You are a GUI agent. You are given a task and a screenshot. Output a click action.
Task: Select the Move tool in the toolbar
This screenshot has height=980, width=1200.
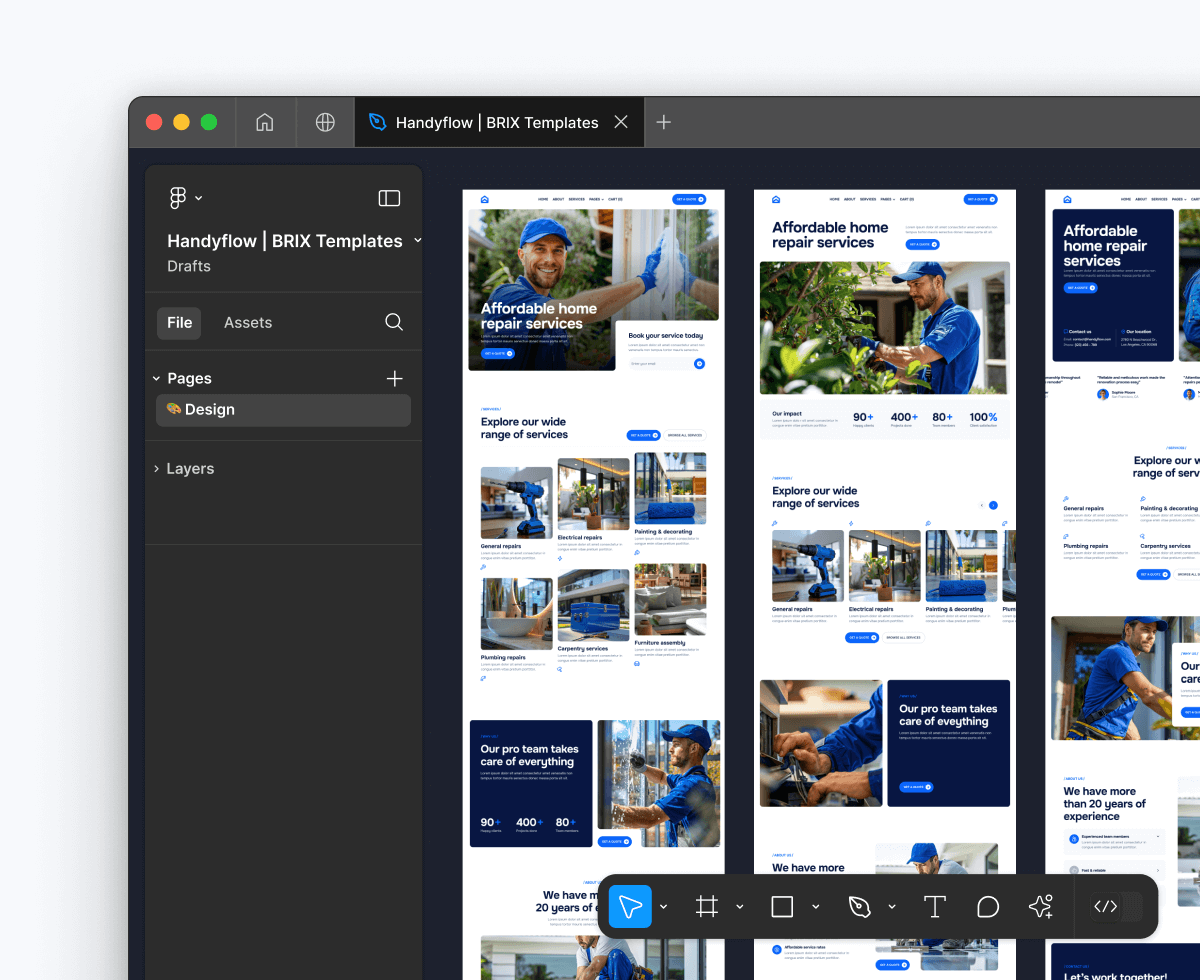tap(629, 906)
